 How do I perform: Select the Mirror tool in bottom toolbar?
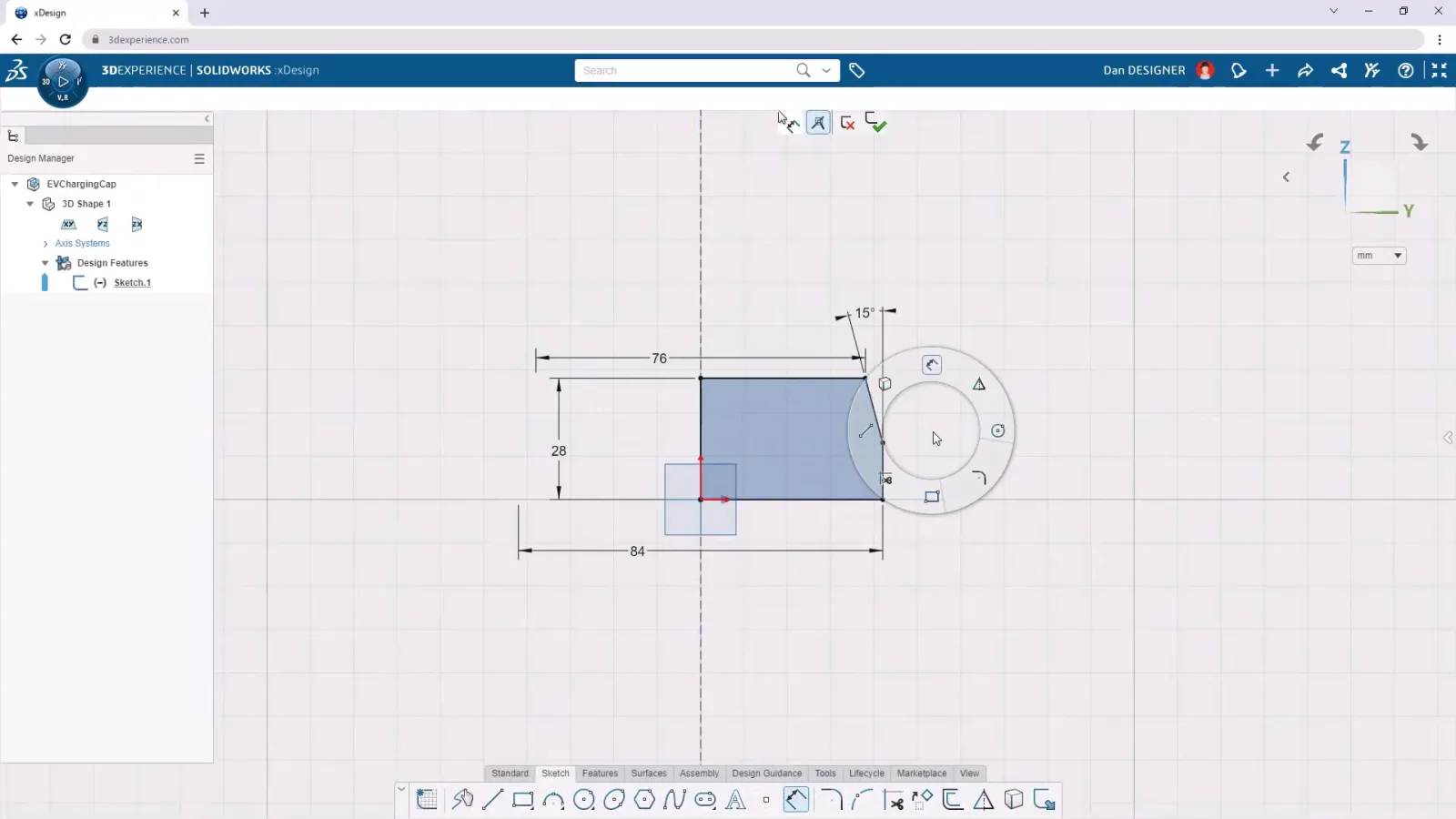tap(984, 800)
